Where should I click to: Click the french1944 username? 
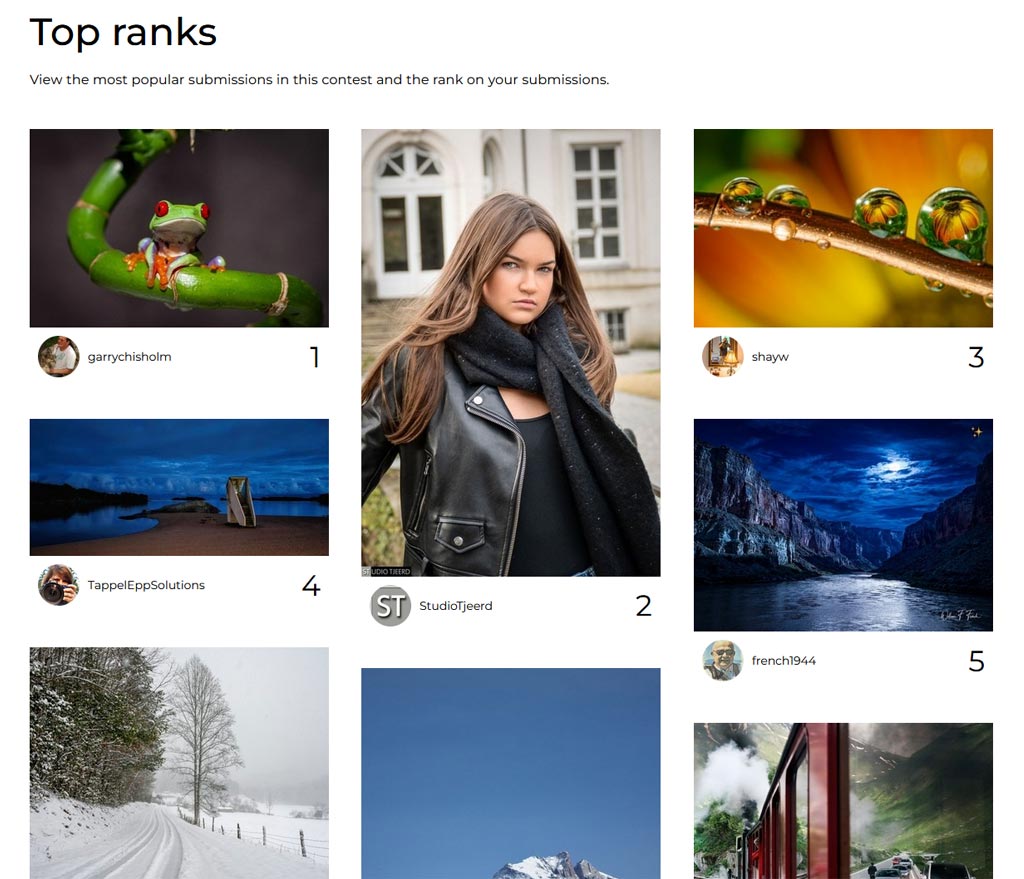point(784,661)
